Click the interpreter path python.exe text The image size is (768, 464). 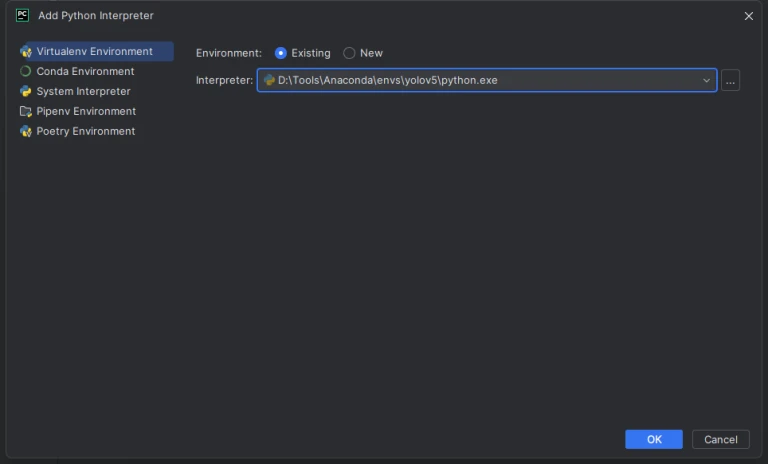tap(387, 80)
